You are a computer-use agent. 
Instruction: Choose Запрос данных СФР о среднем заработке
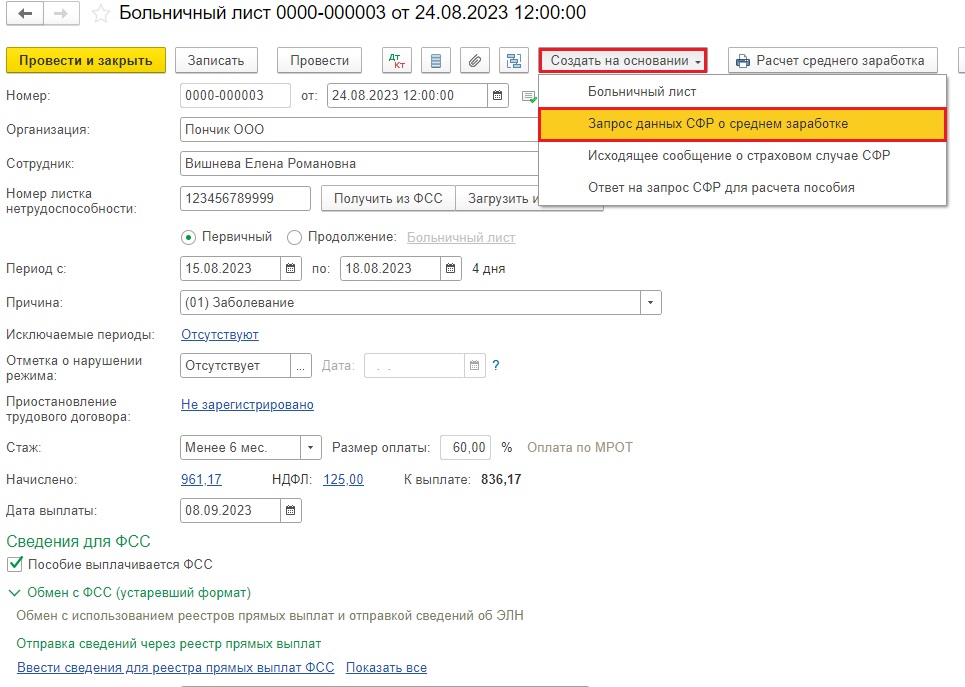pyautogui.click(x=742, y=124)
